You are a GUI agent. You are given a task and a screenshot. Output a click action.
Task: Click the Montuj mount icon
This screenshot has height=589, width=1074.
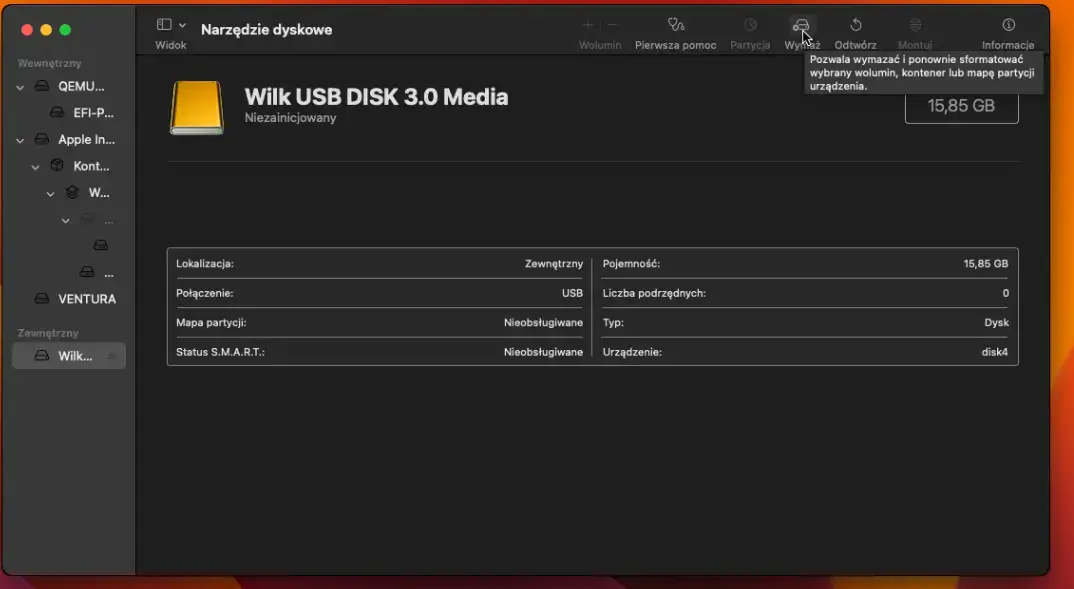pos(915,25)
